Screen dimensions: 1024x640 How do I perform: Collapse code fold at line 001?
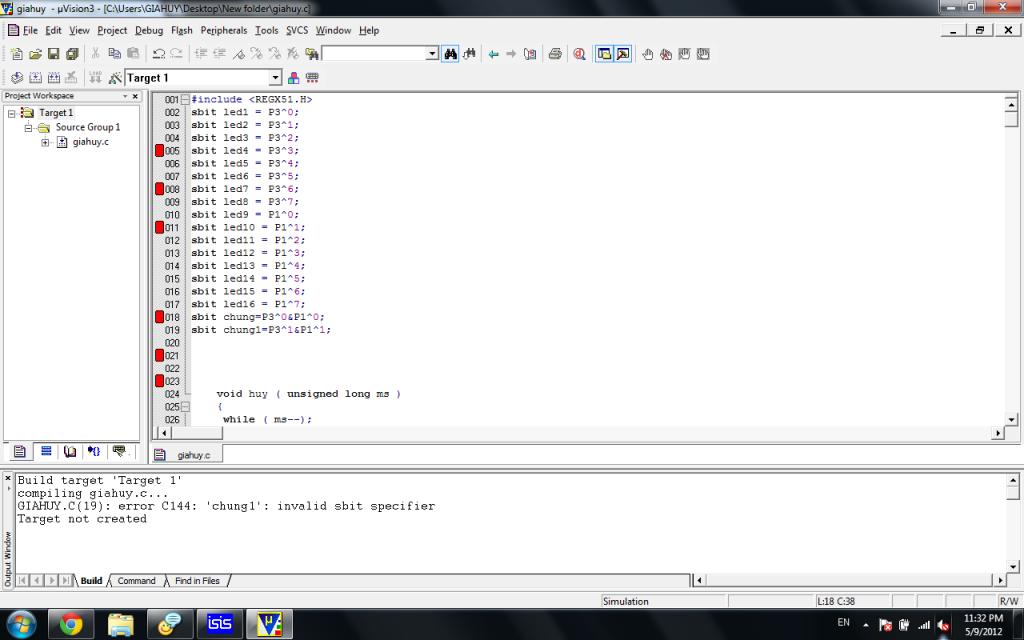[185, 99]
